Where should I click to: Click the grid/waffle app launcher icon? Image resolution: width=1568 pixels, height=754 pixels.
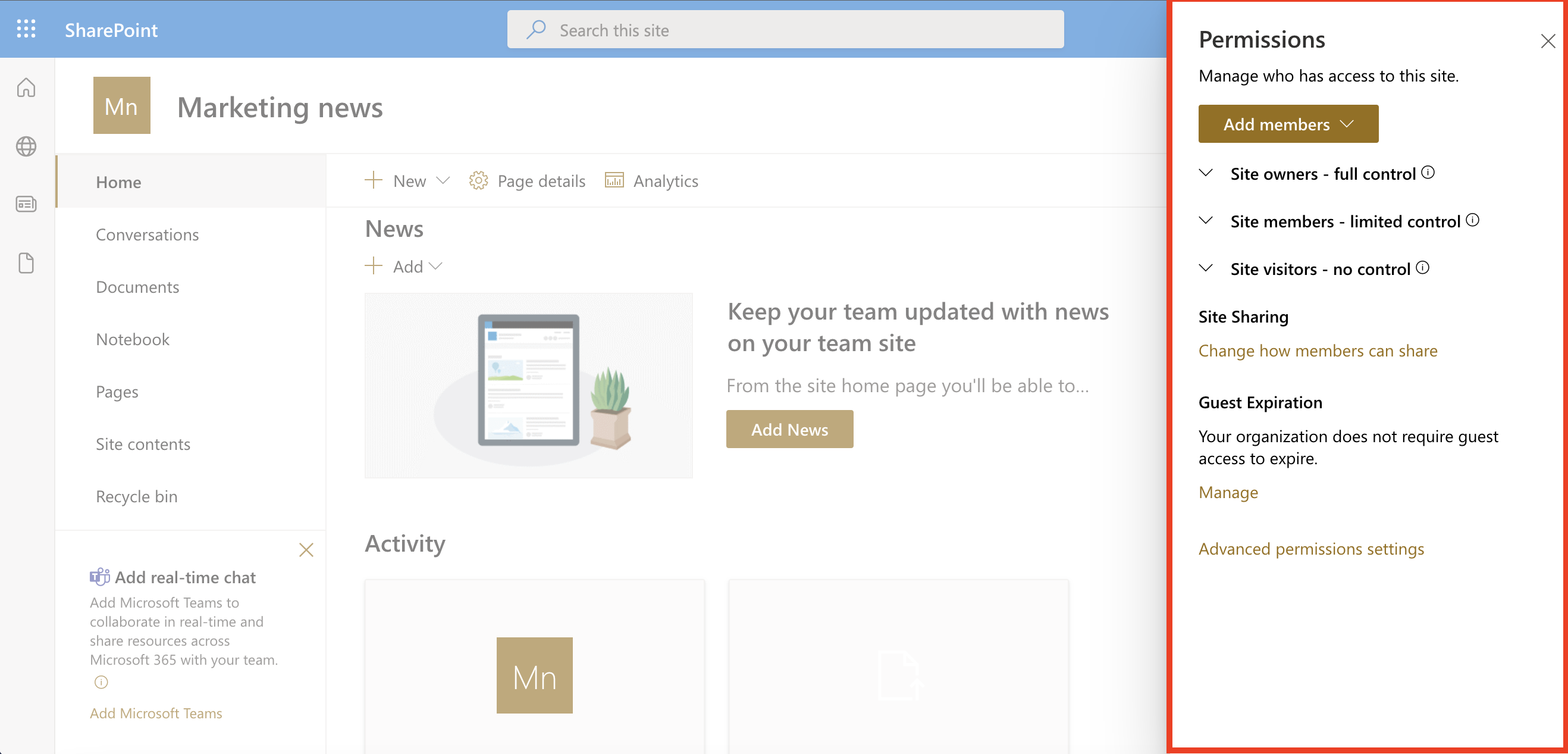[x=26, y=29]
